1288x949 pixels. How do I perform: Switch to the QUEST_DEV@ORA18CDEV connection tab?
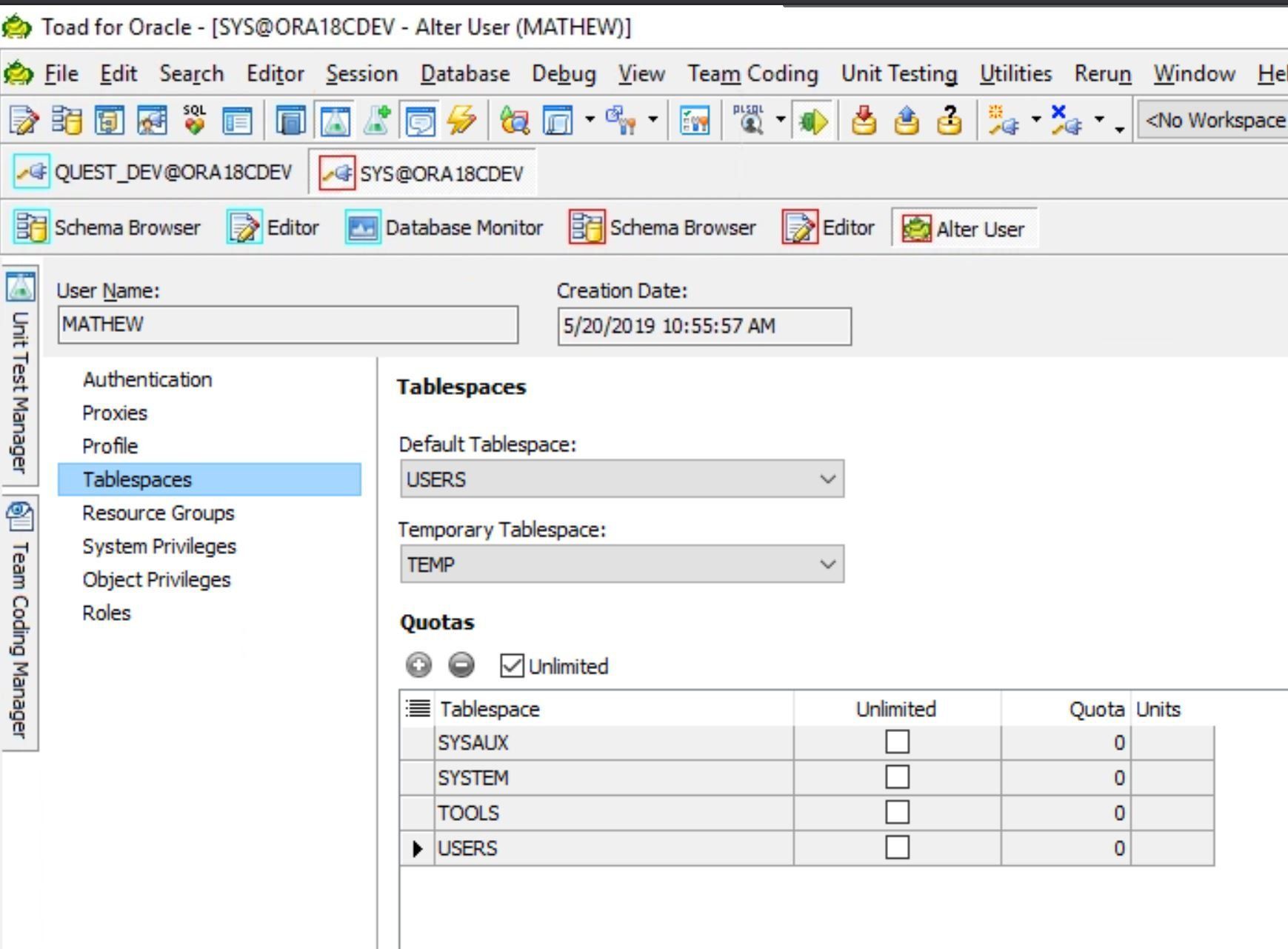(154, 173)
